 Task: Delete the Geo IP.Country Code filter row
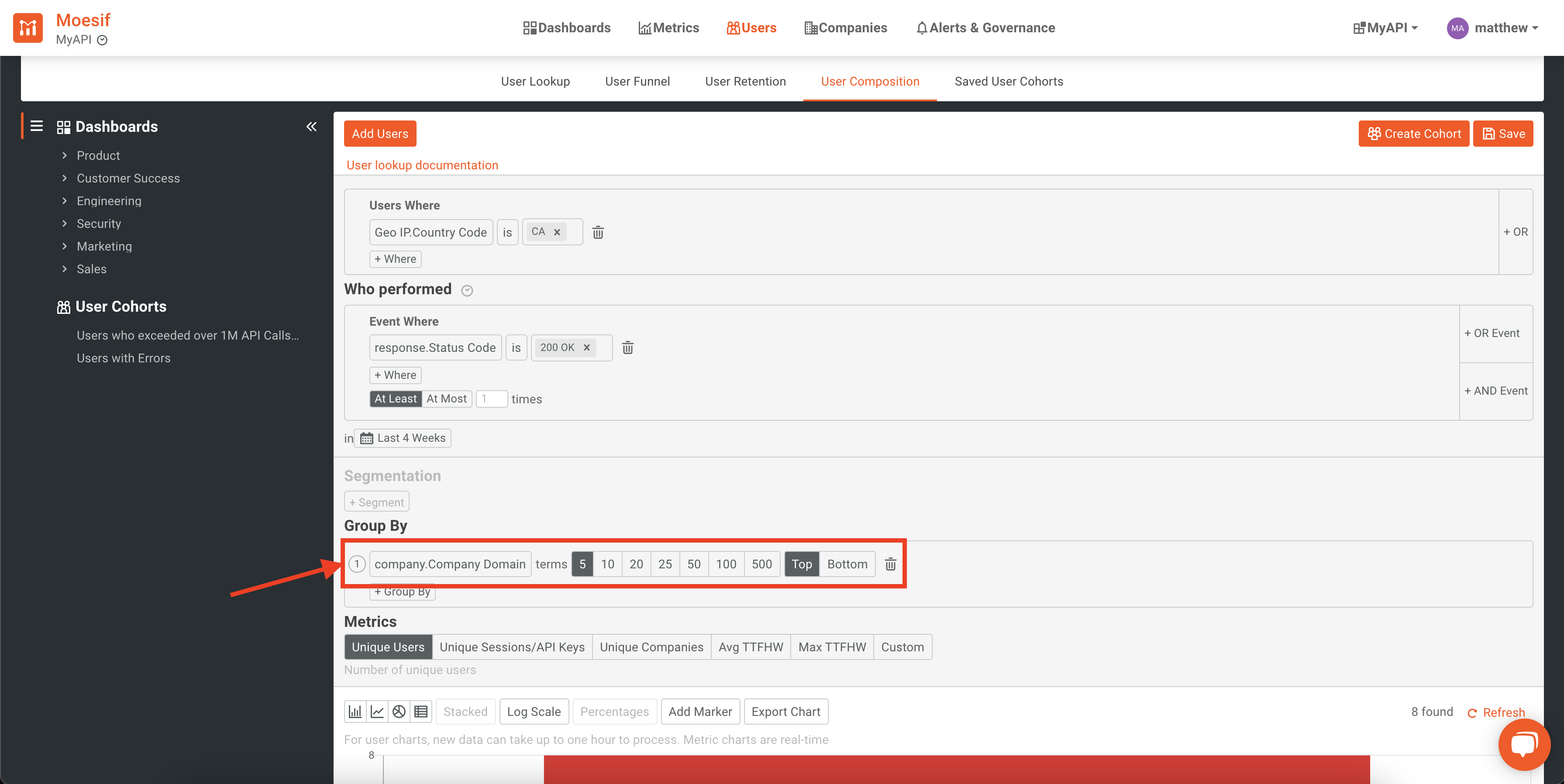(x=598, y=232)
